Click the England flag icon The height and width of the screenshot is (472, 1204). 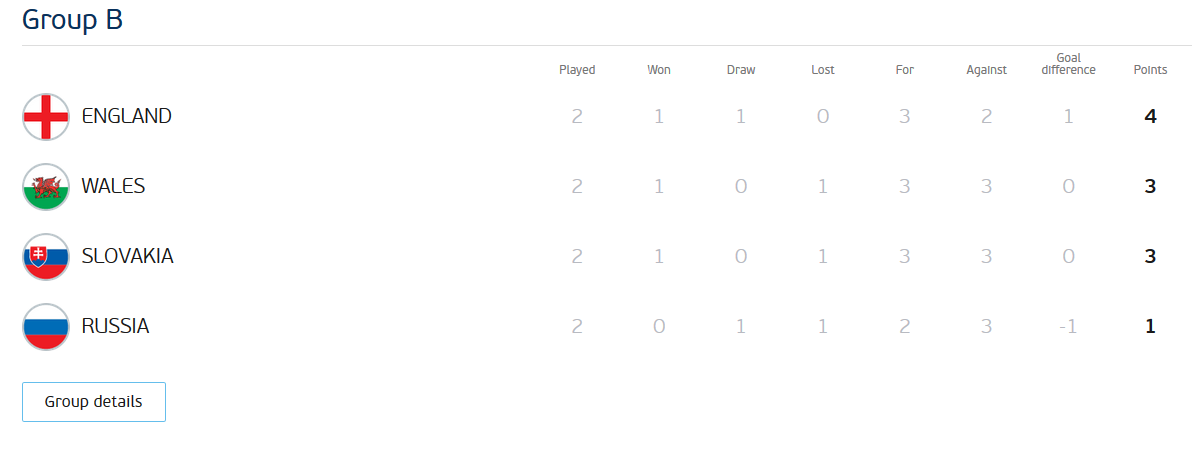(x=46, y=117)
